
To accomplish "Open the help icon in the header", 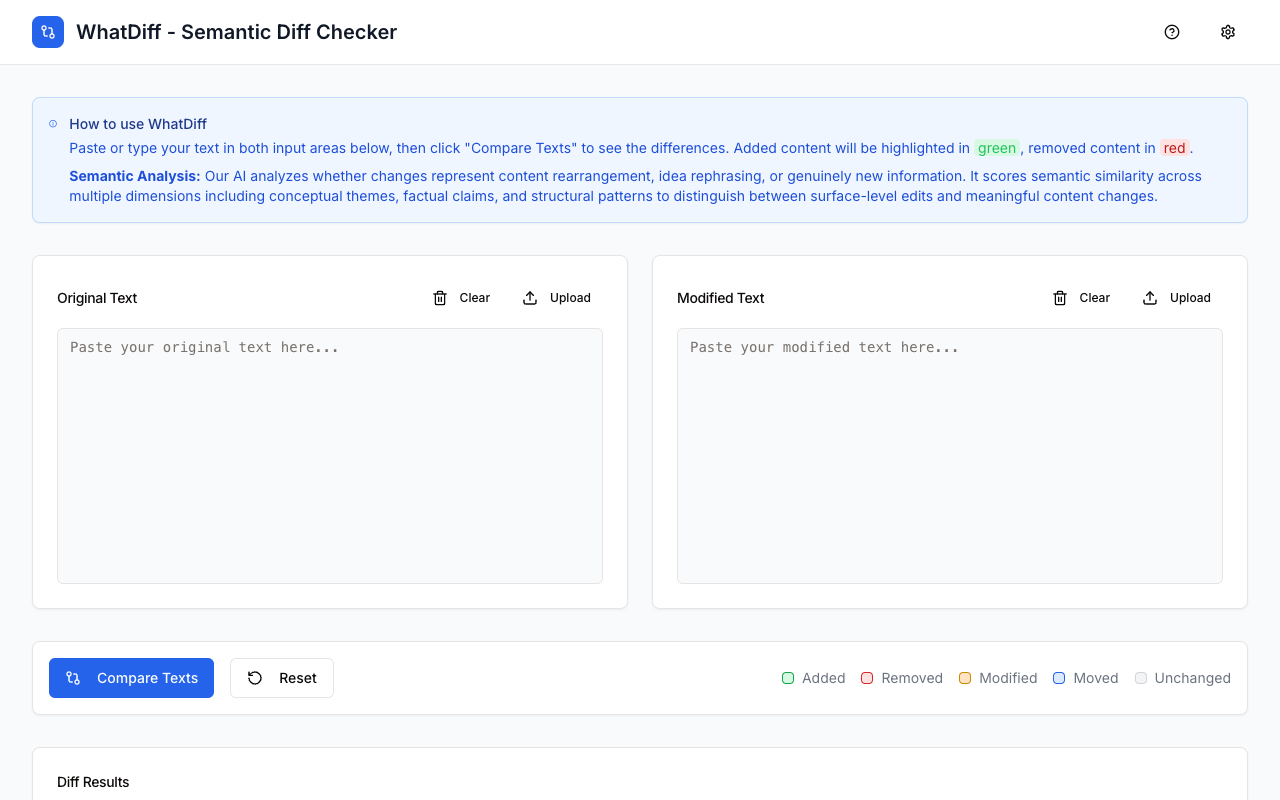I will point(1171,31).
